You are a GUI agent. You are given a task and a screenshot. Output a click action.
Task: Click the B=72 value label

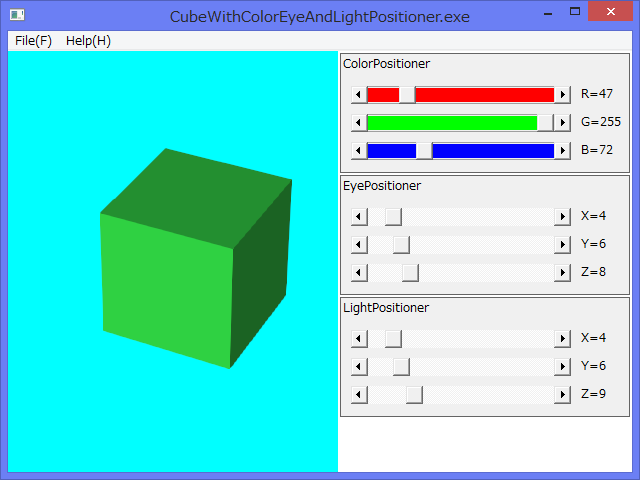pos(597,150)
